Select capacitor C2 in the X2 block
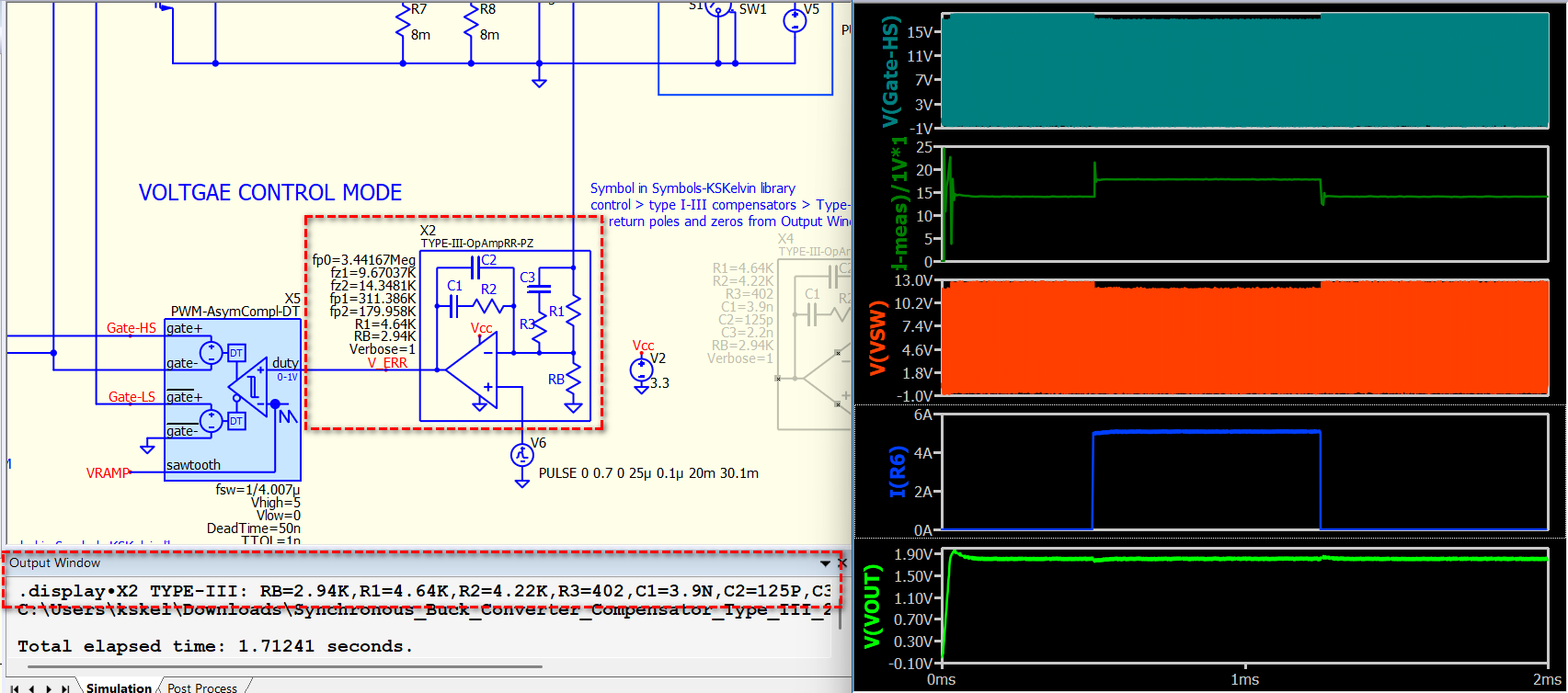This screenshot has height=693, width=1568. pyautogui.click(x=475, y=267)
